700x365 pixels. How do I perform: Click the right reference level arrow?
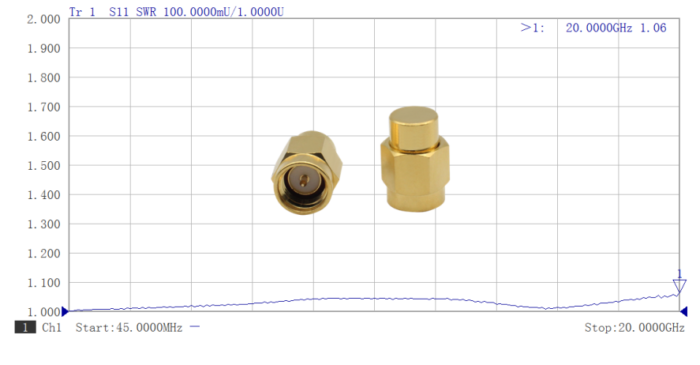click(683, 311)
